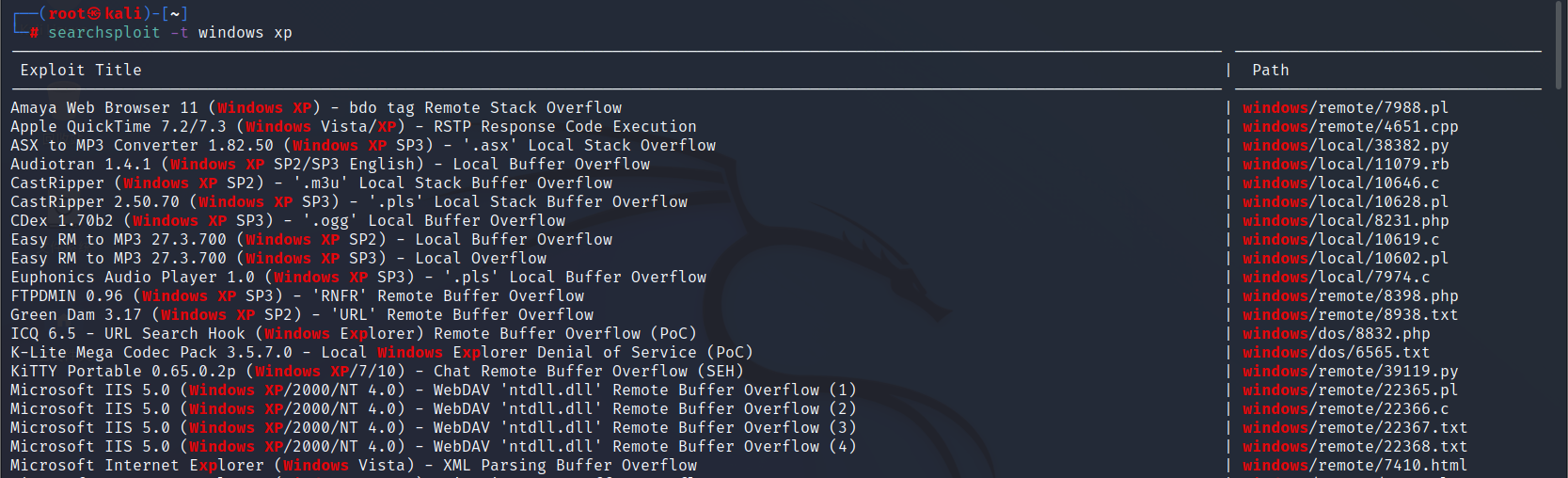Click the path windows/remote/7410.html
This screenshot has height=478, width=1568.
pyautogui.click(x=1354, y=466)
